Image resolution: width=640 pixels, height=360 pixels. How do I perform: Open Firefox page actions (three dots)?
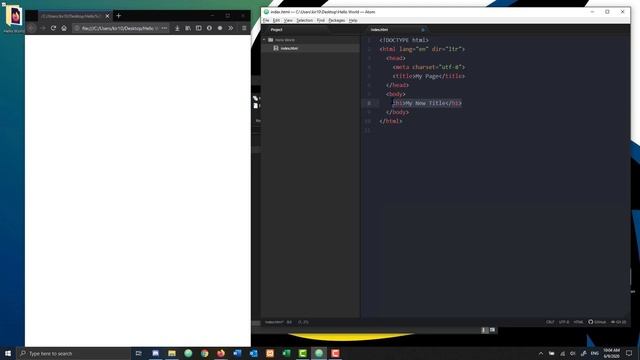click(x=164, y=28)
